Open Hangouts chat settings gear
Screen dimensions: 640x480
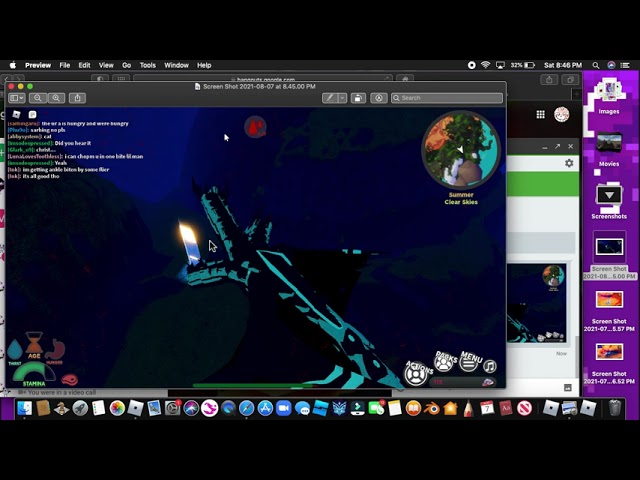[569, 163]
